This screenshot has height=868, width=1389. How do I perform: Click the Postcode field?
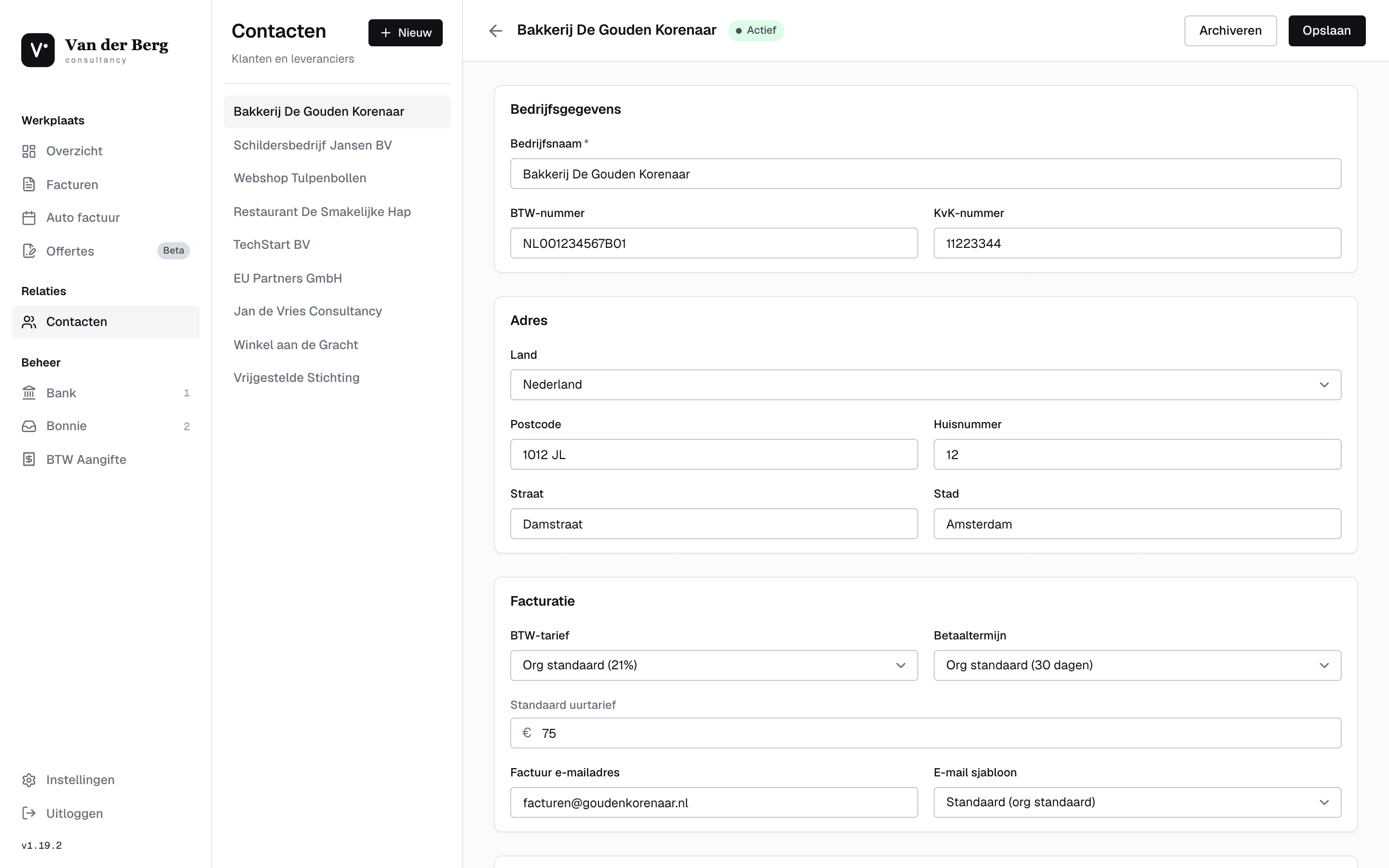click(x=713, y=455)
